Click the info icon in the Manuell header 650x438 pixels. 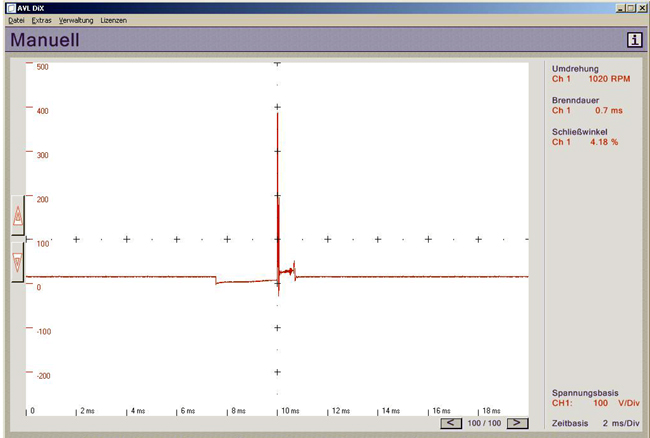click(x=634, y=40)
